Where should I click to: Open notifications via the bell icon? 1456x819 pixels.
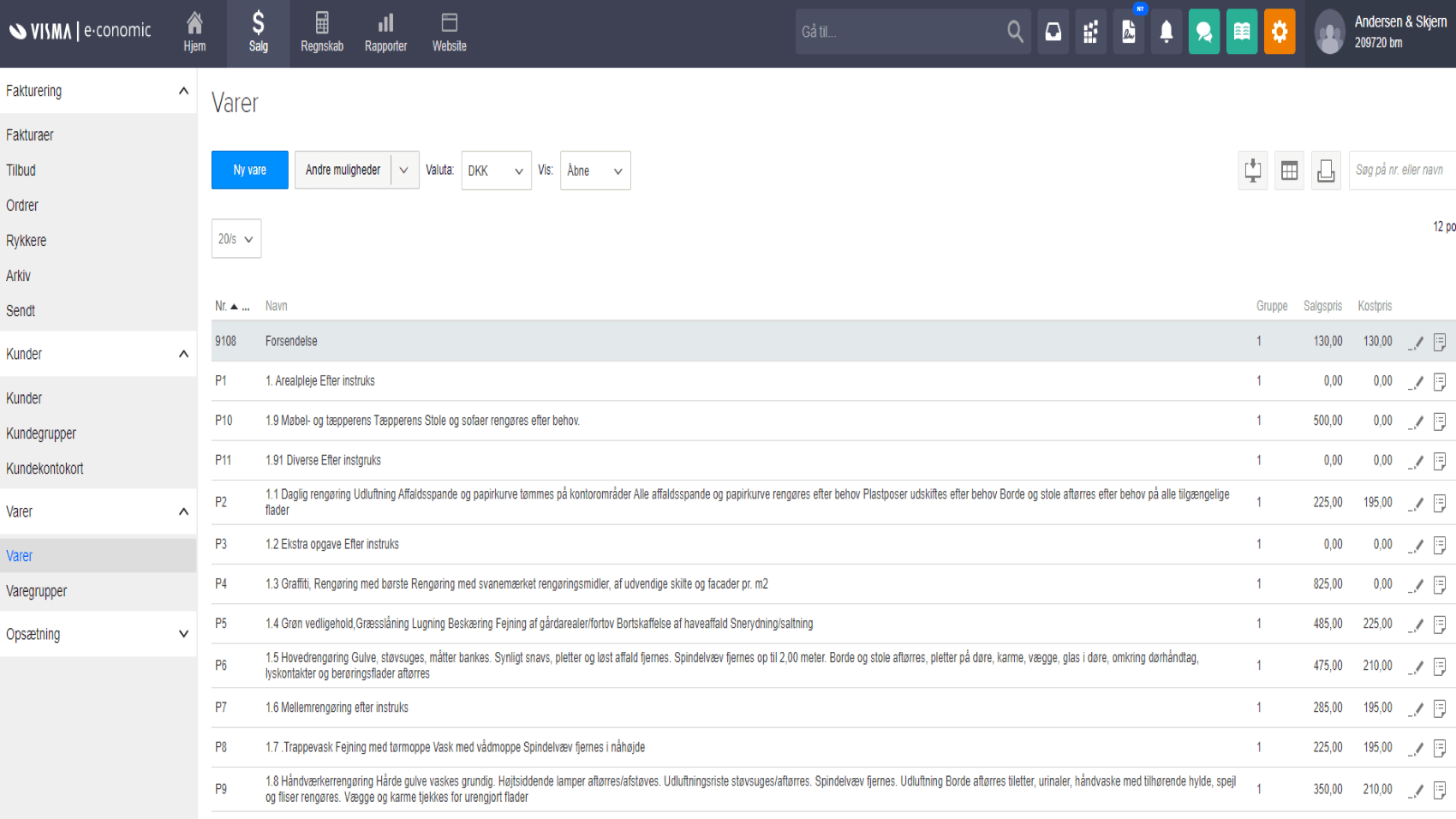1166,31
